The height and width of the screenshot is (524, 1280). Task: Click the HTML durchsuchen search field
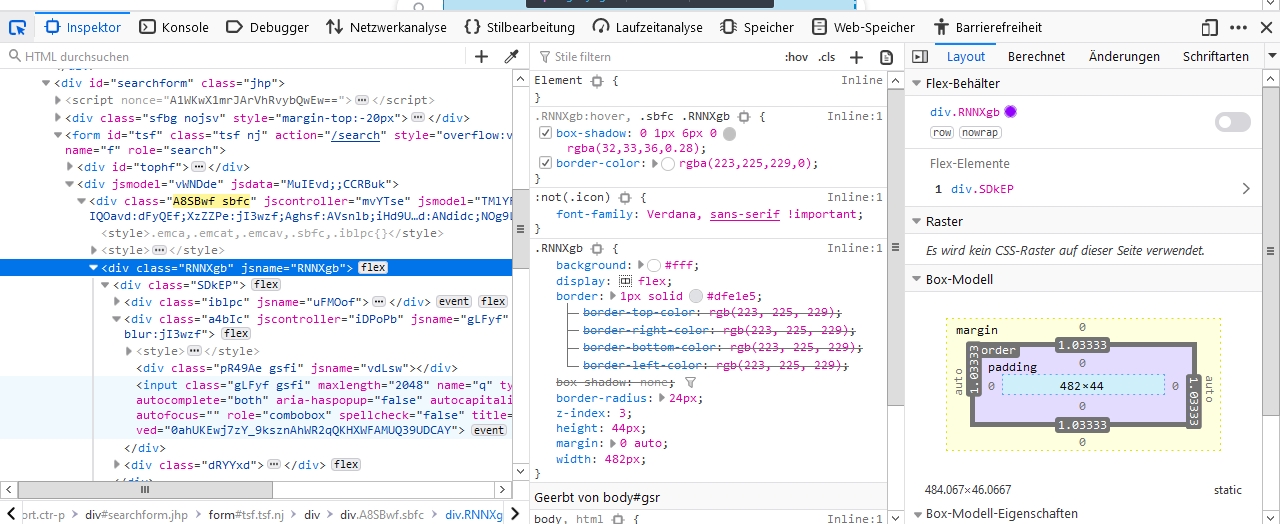(x=240, y=57)
